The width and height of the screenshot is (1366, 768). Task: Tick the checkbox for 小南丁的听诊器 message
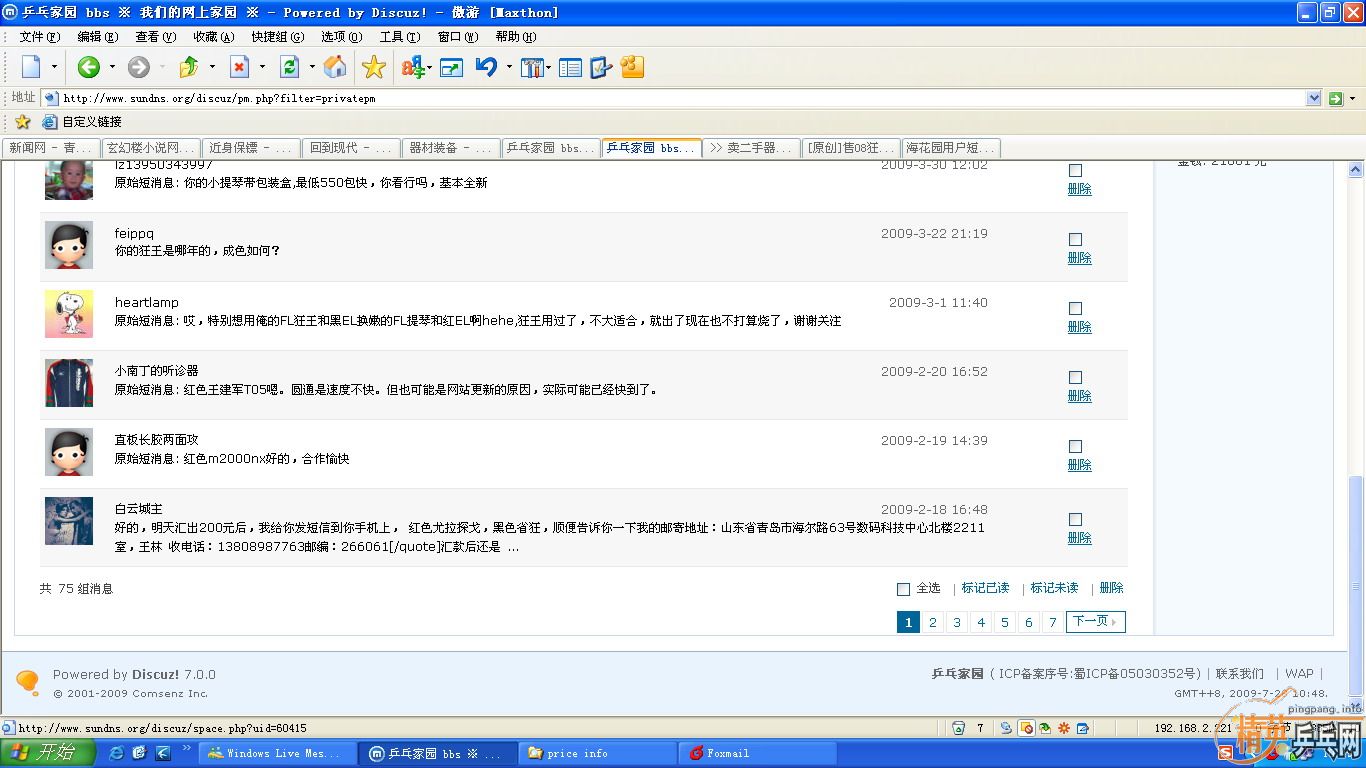click(1075, 377)
